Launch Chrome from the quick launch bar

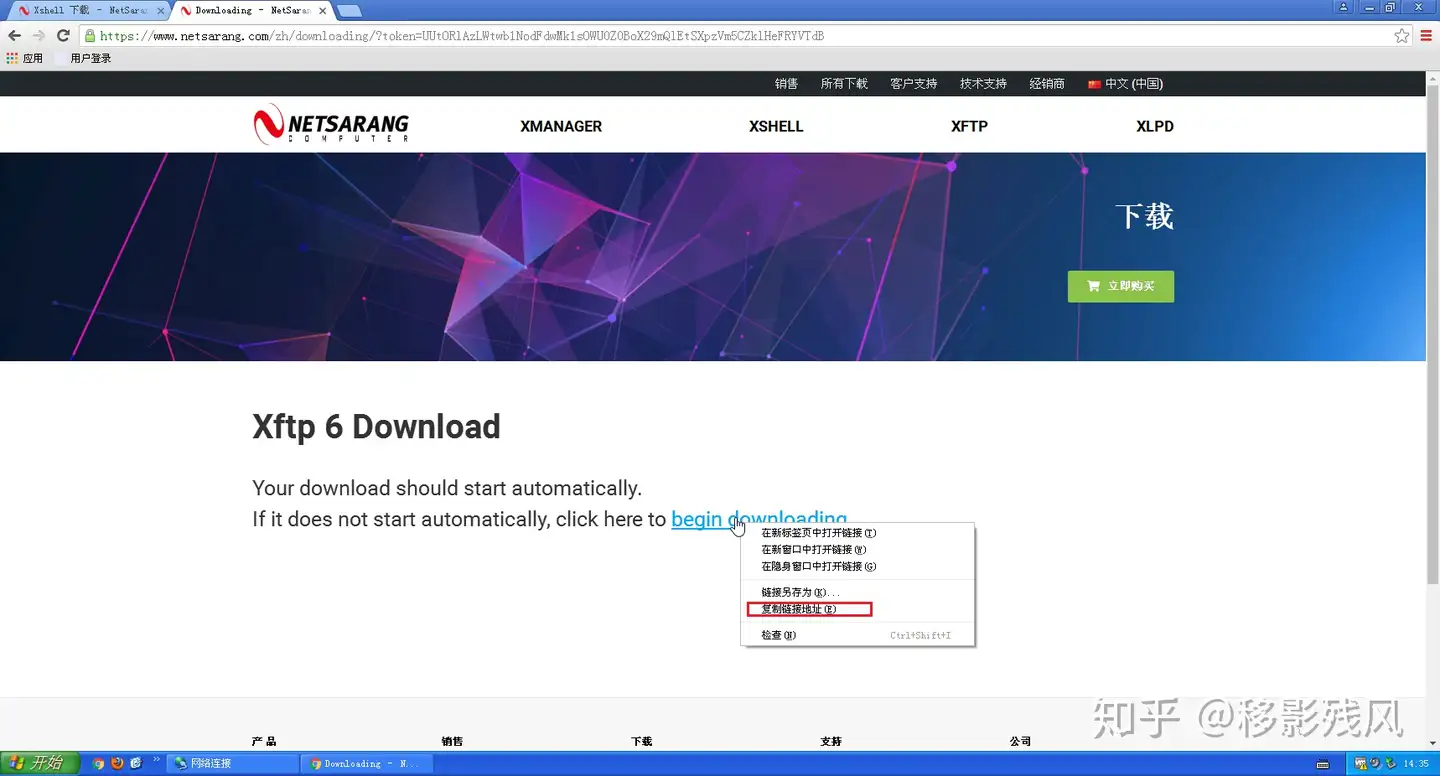click(98, 763)
